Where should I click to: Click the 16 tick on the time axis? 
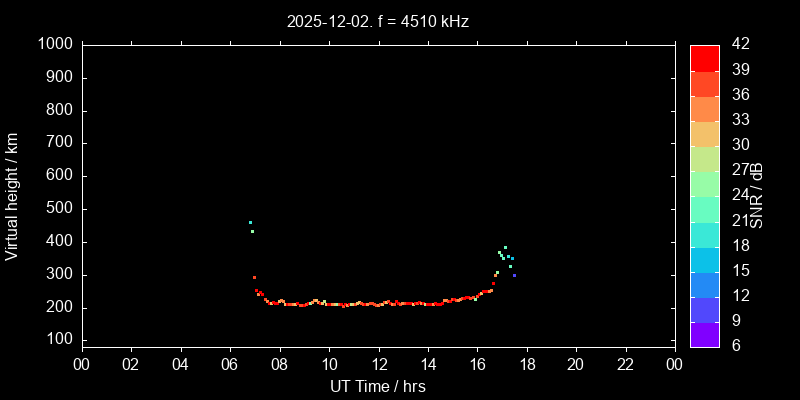(x=477, y=364)
